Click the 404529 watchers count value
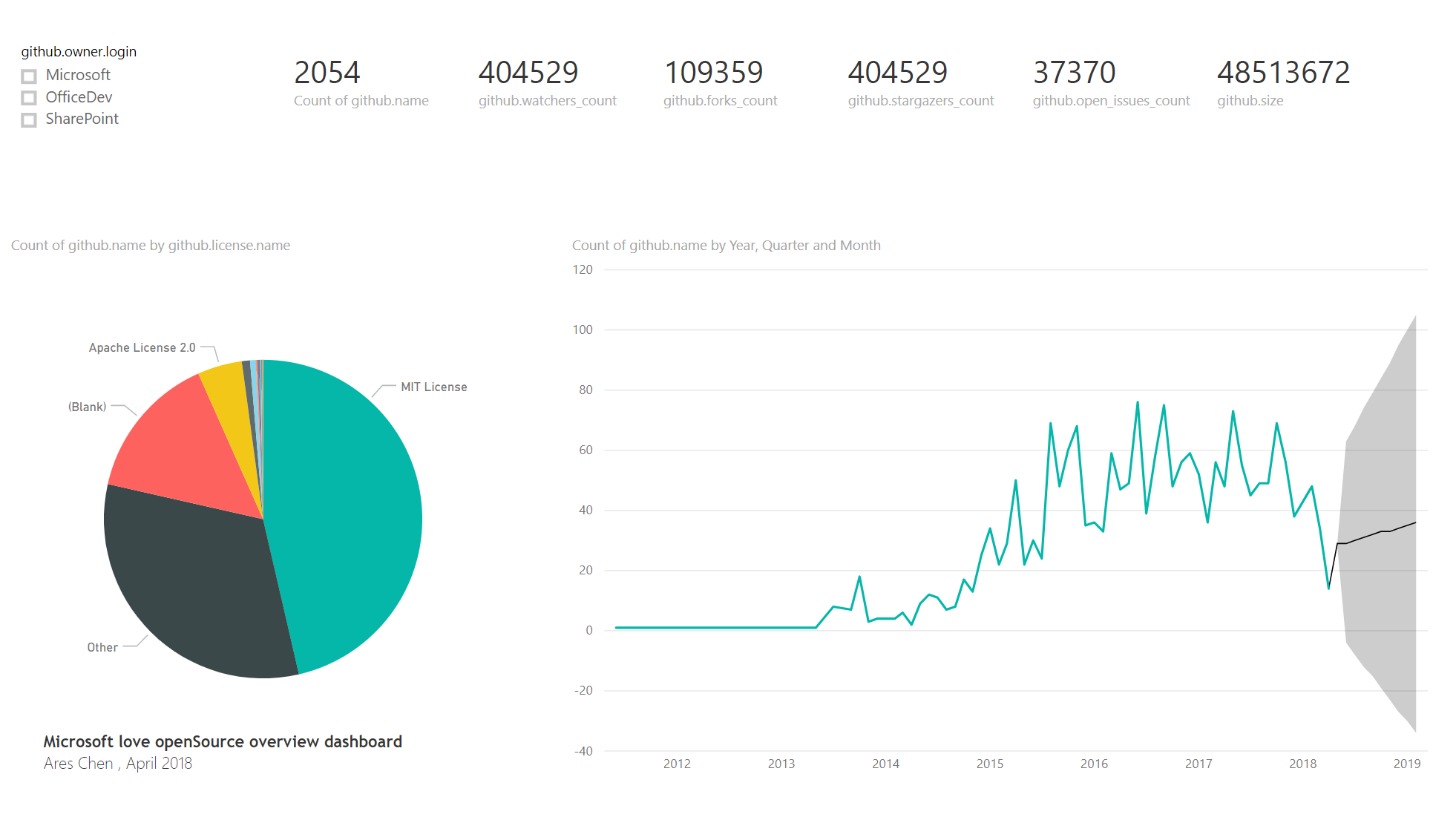The width and height of the screenshot is (1456, 823). [x=528, y=73]
